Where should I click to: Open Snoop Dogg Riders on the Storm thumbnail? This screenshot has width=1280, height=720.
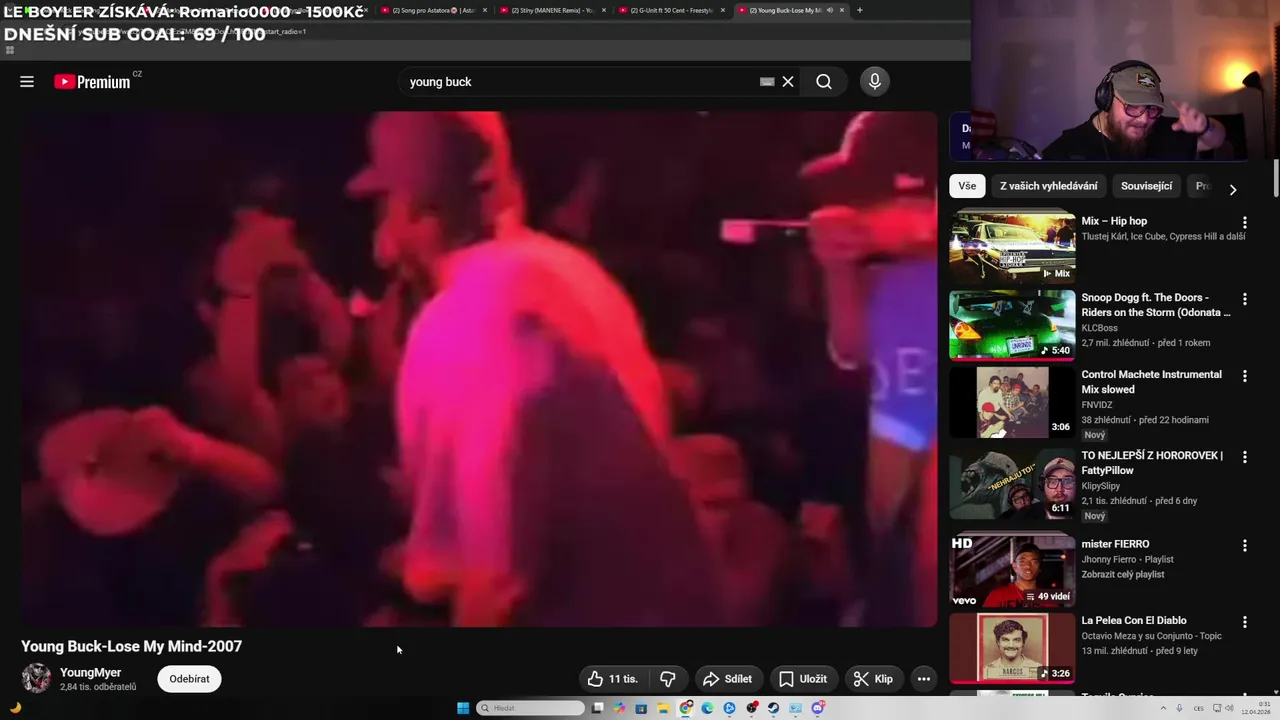coord(1012,324)
